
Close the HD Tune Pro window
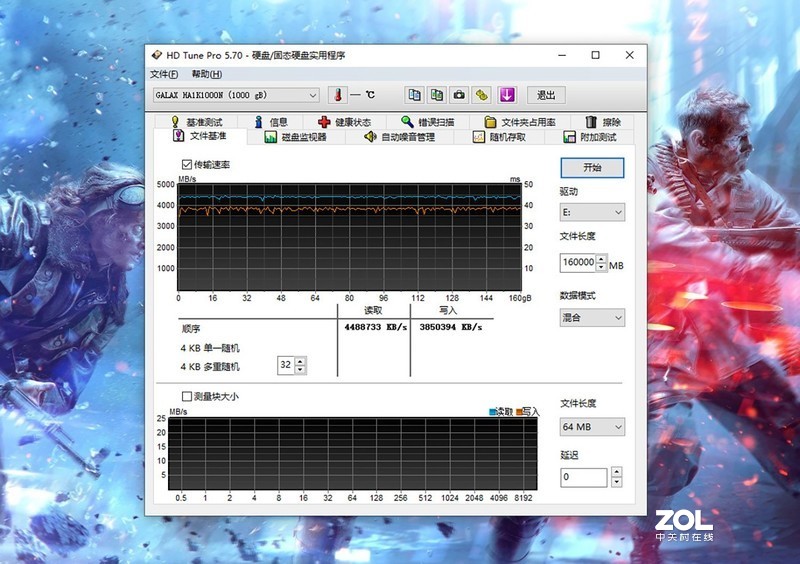pos(630,55)
